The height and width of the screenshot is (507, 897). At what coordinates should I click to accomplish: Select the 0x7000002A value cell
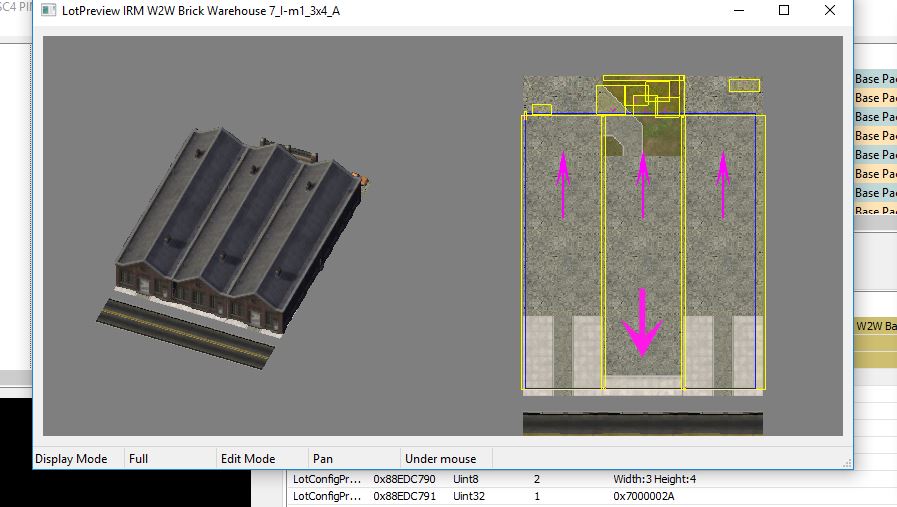tap(644, 496)
